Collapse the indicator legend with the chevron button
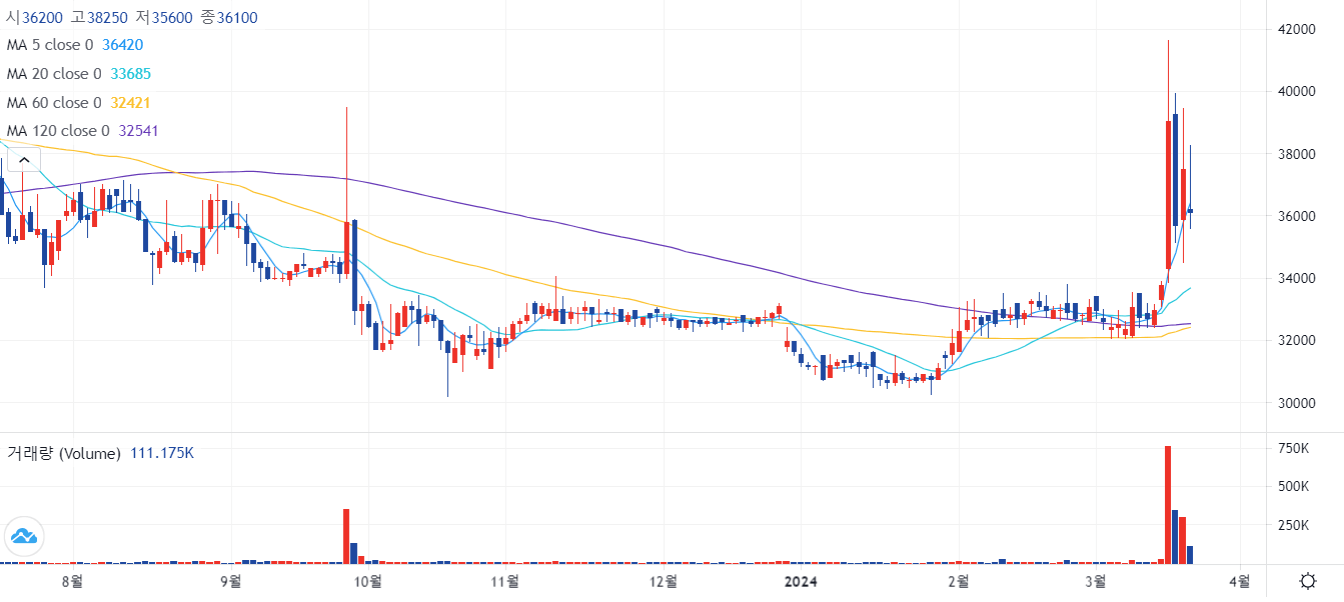The image size is (1344, 602). point(23,159)
